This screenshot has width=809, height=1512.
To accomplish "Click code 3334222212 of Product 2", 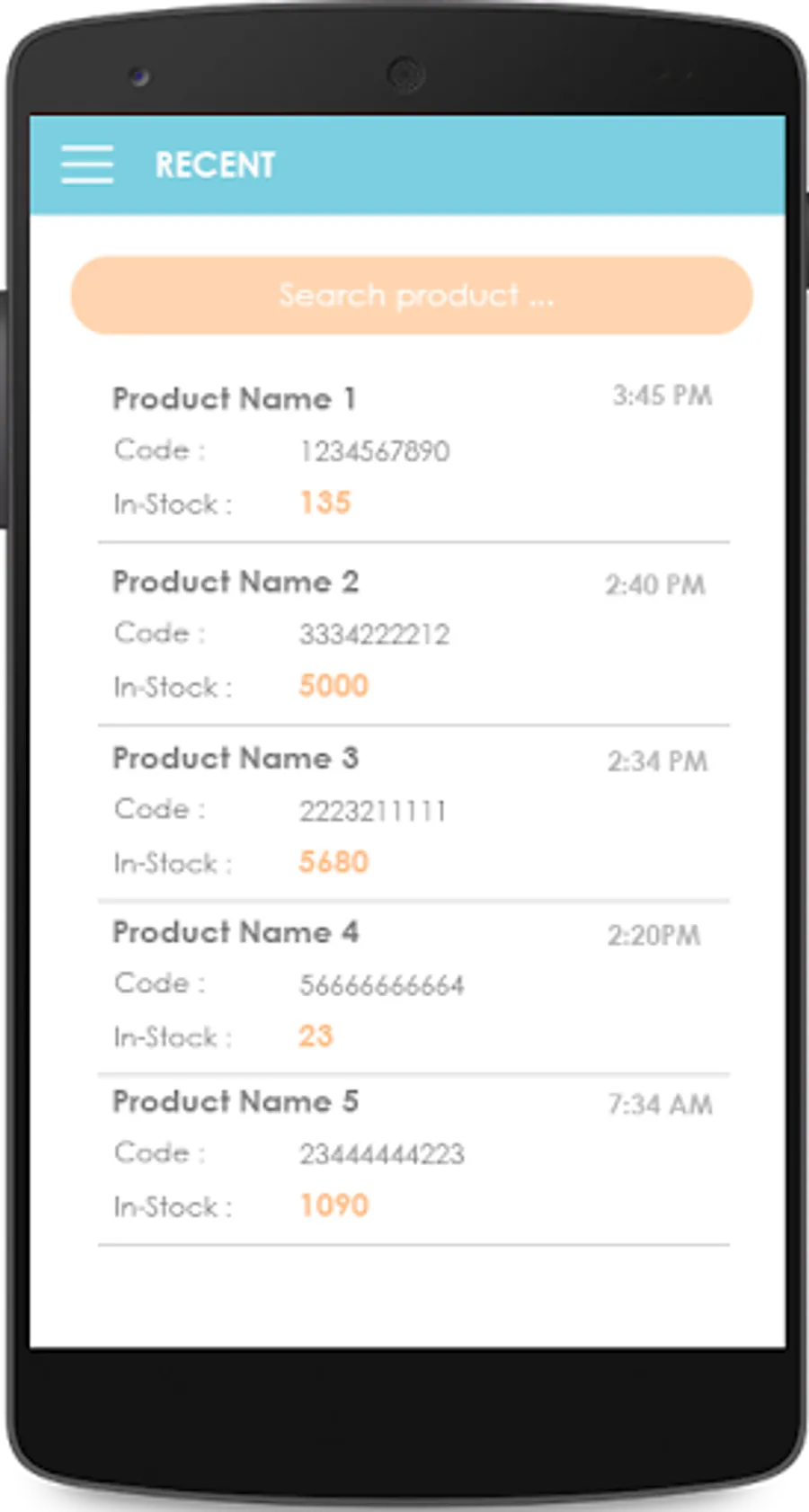I will 374,635.
